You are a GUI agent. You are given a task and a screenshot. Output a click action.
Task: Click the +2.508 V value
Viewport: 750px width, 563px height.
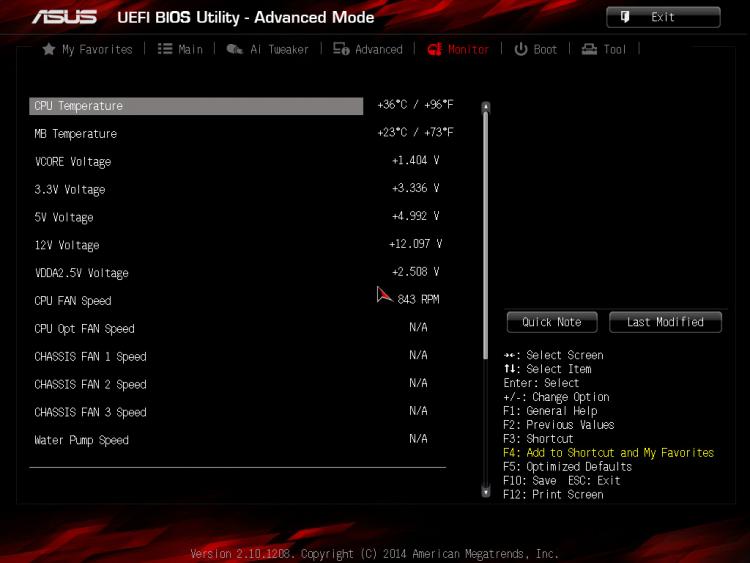pos(416,272)
